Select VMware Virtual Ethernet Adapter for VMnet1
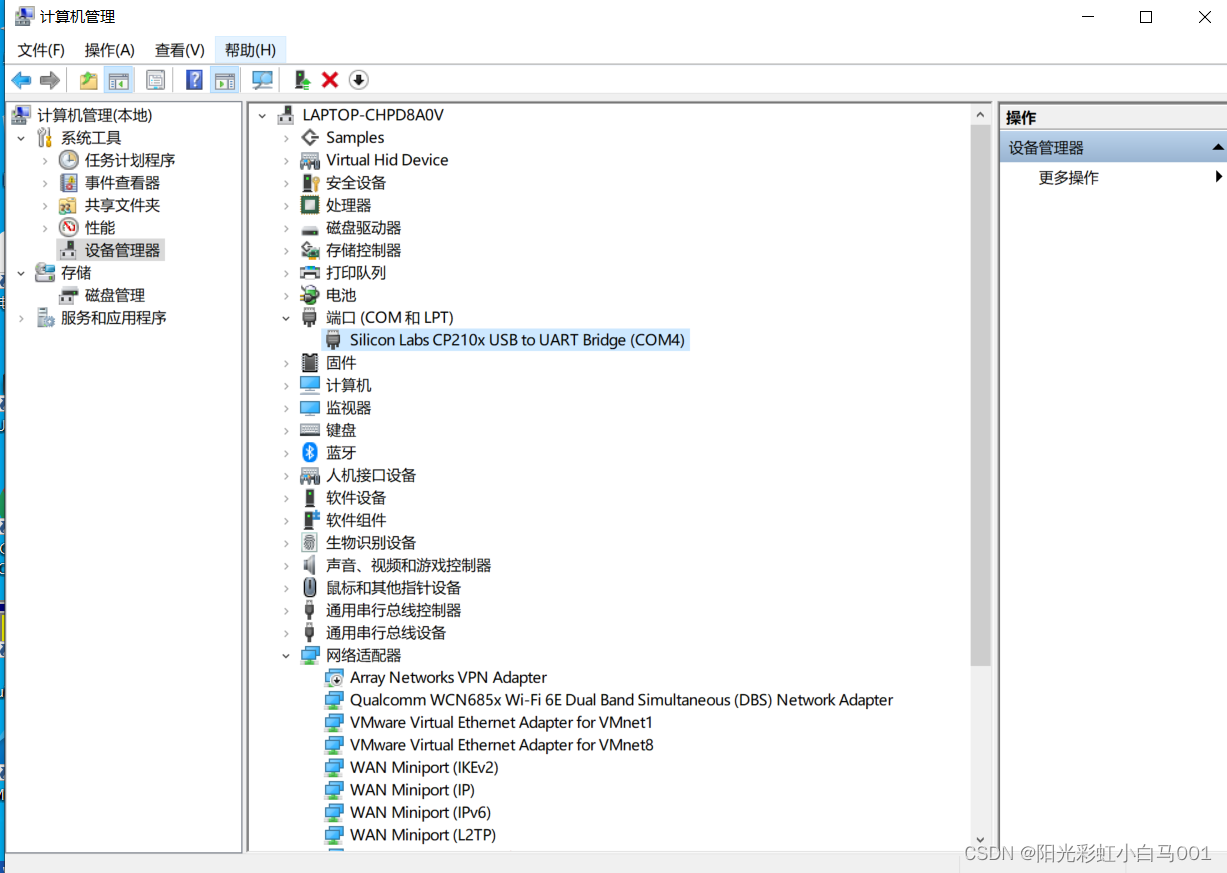This screenshot has width=1227, height=873. pos(501,723)
